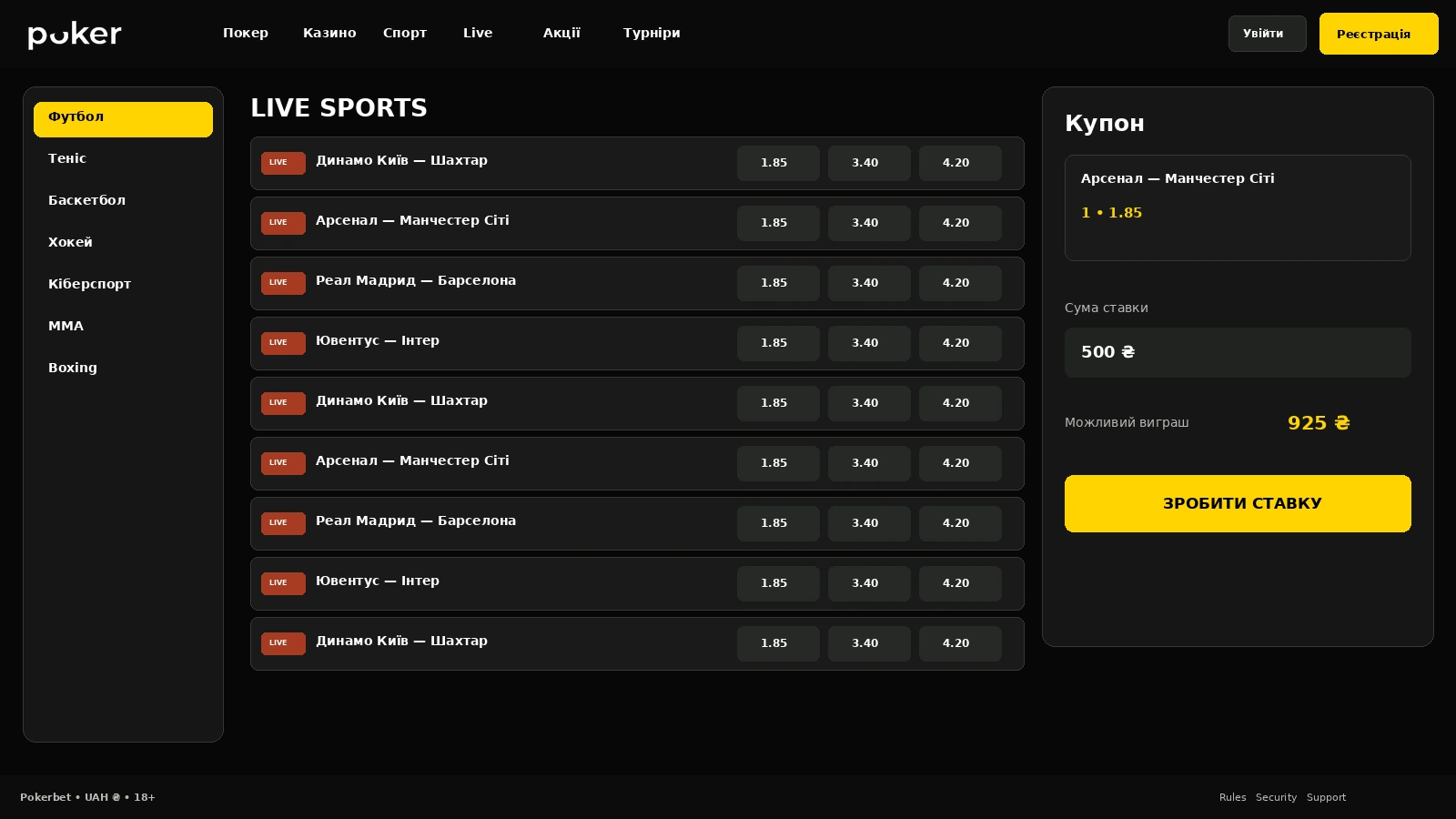The width and height of the screenshot is (1456, 819).
Task: Click the 1 • 1.85 selection in the coupon
Action: point(1111,213)
